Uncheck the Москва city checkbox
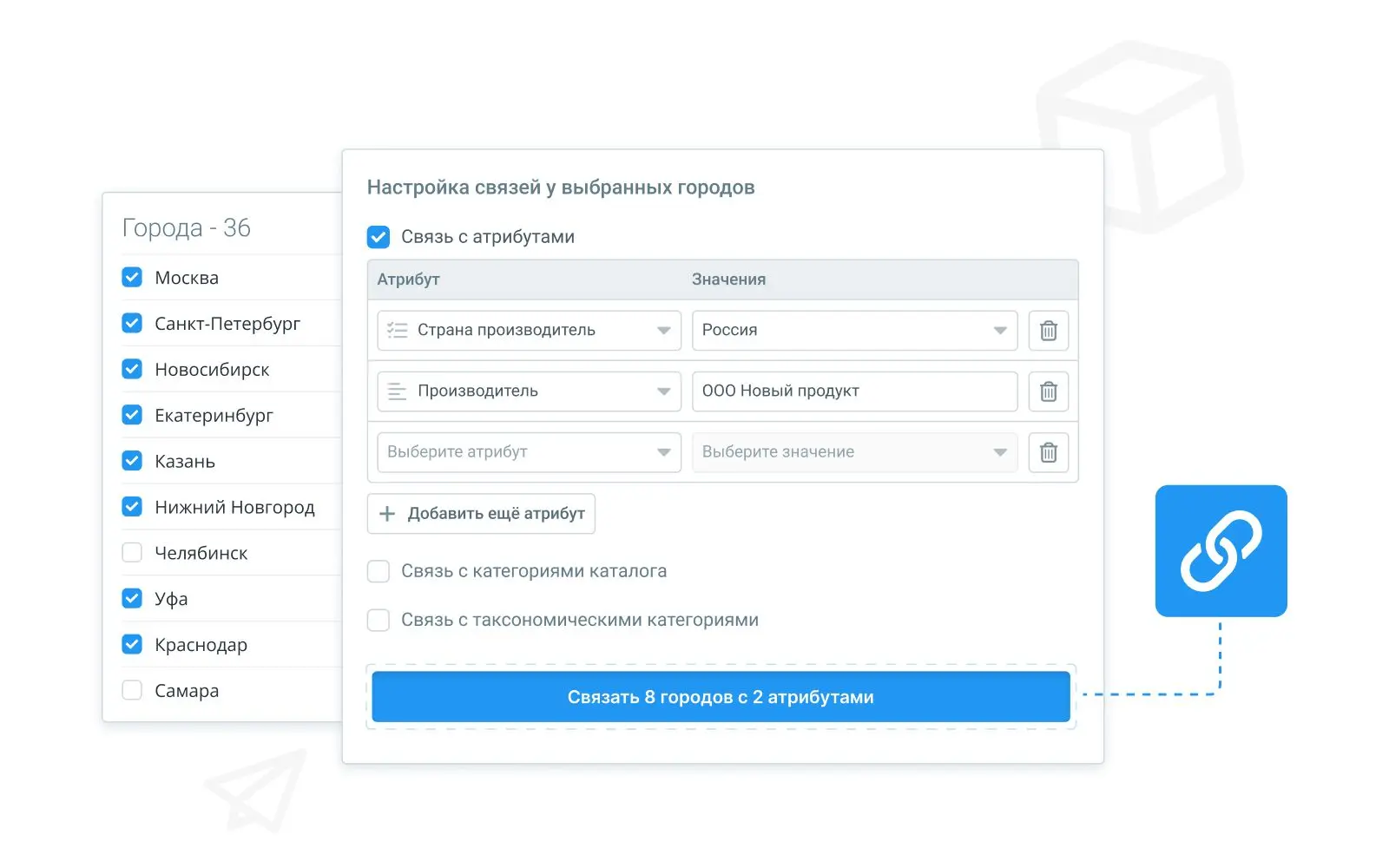The width and height of the screenshot is (1389, 868). click(x=132, y=278)
